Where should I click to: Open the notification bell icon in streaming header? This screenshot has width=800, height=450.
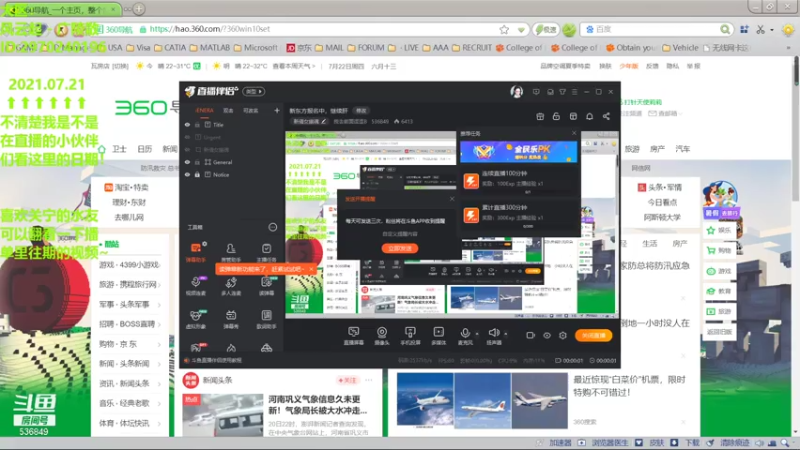click(589, 116)
